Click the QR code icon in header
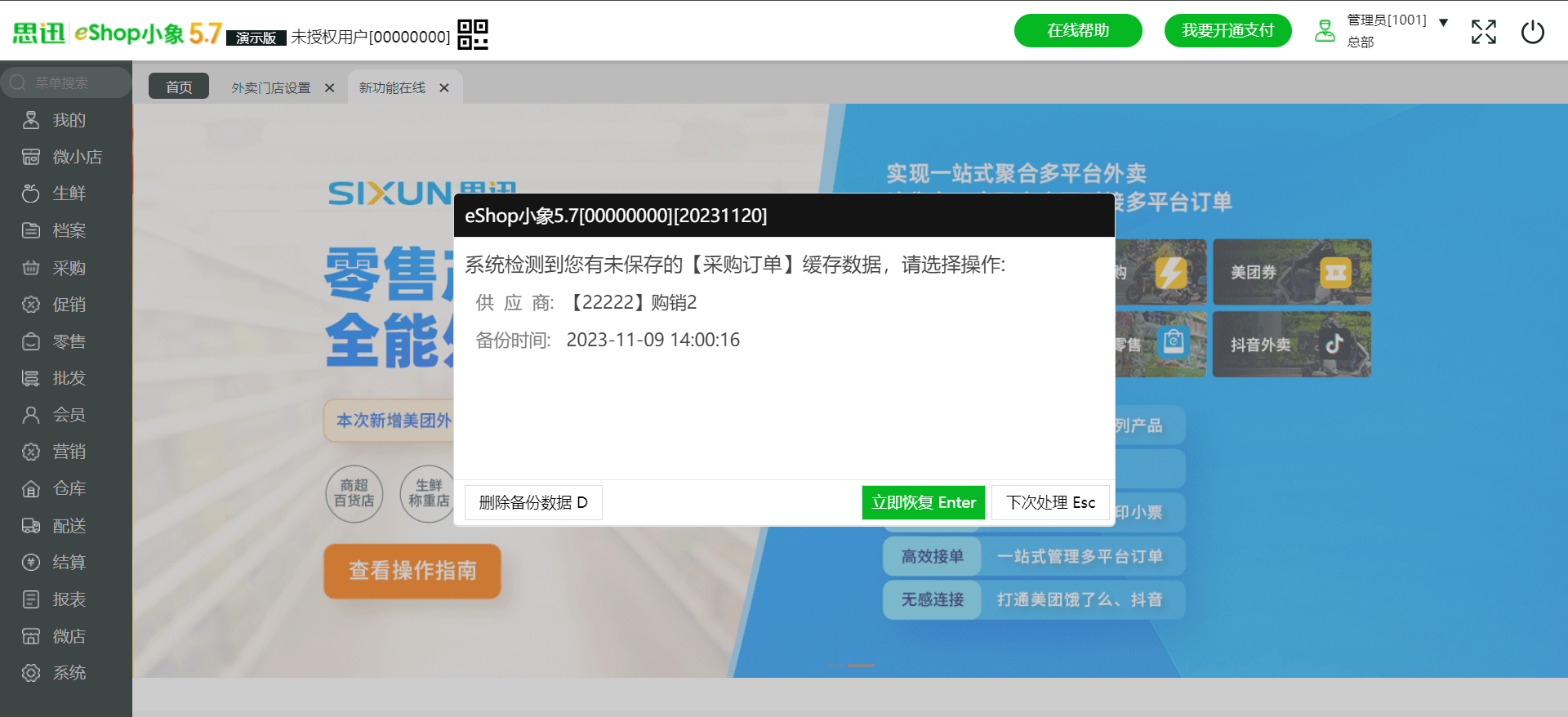Screen dimensions: 1568x717 coord(473,34)
